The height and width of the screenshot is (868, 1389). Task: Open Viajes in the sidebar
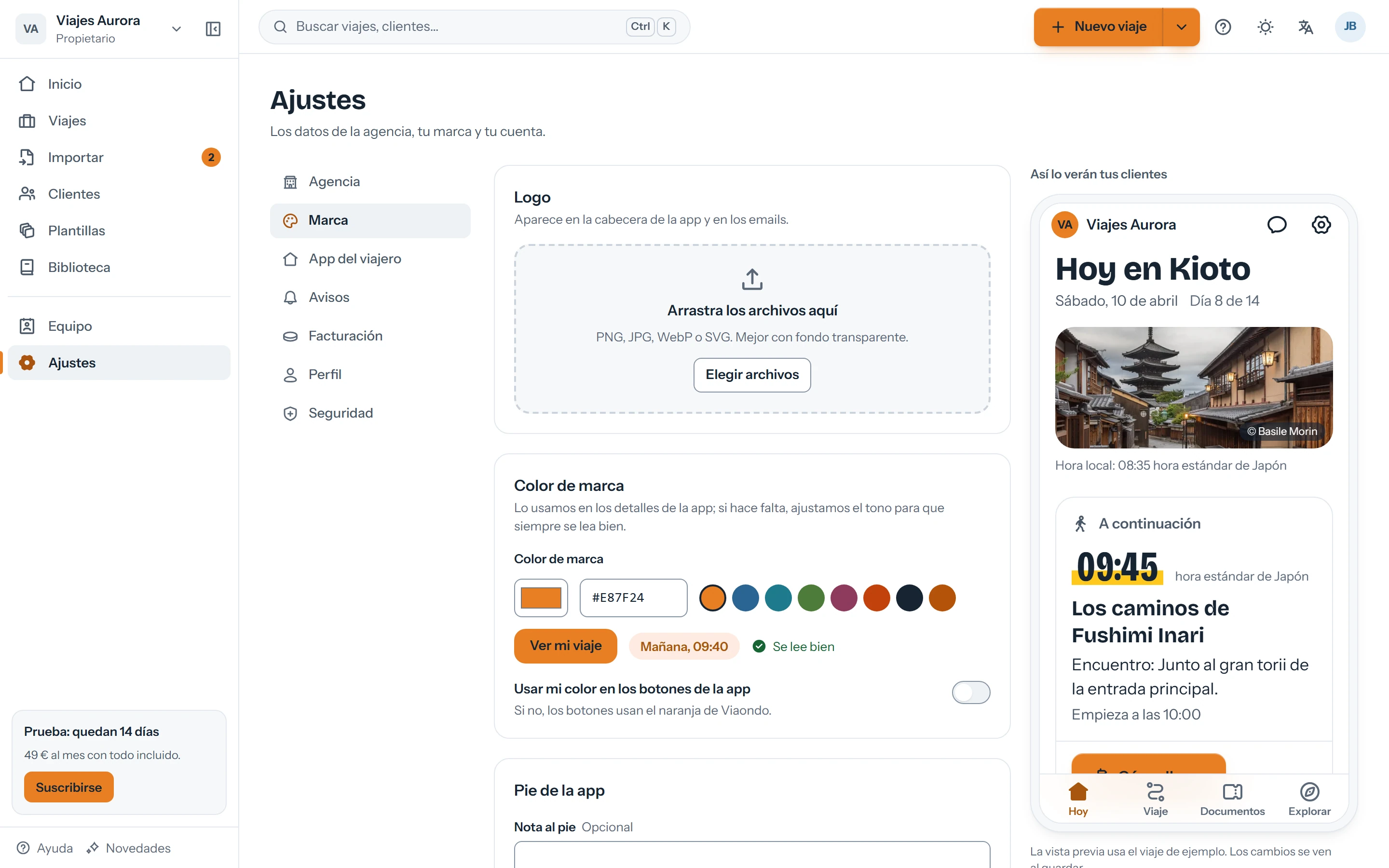pyautogui.click(x=119, y=121)
